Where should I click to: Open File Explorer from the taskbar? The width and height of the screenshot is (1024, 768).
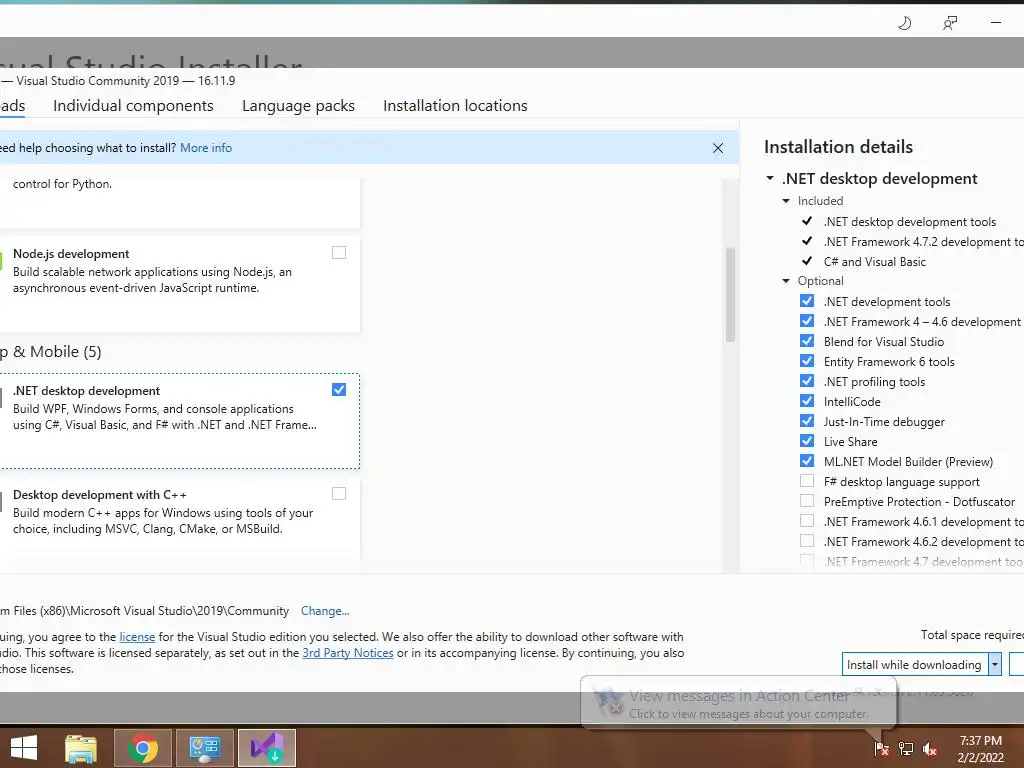tap(81, 748)
